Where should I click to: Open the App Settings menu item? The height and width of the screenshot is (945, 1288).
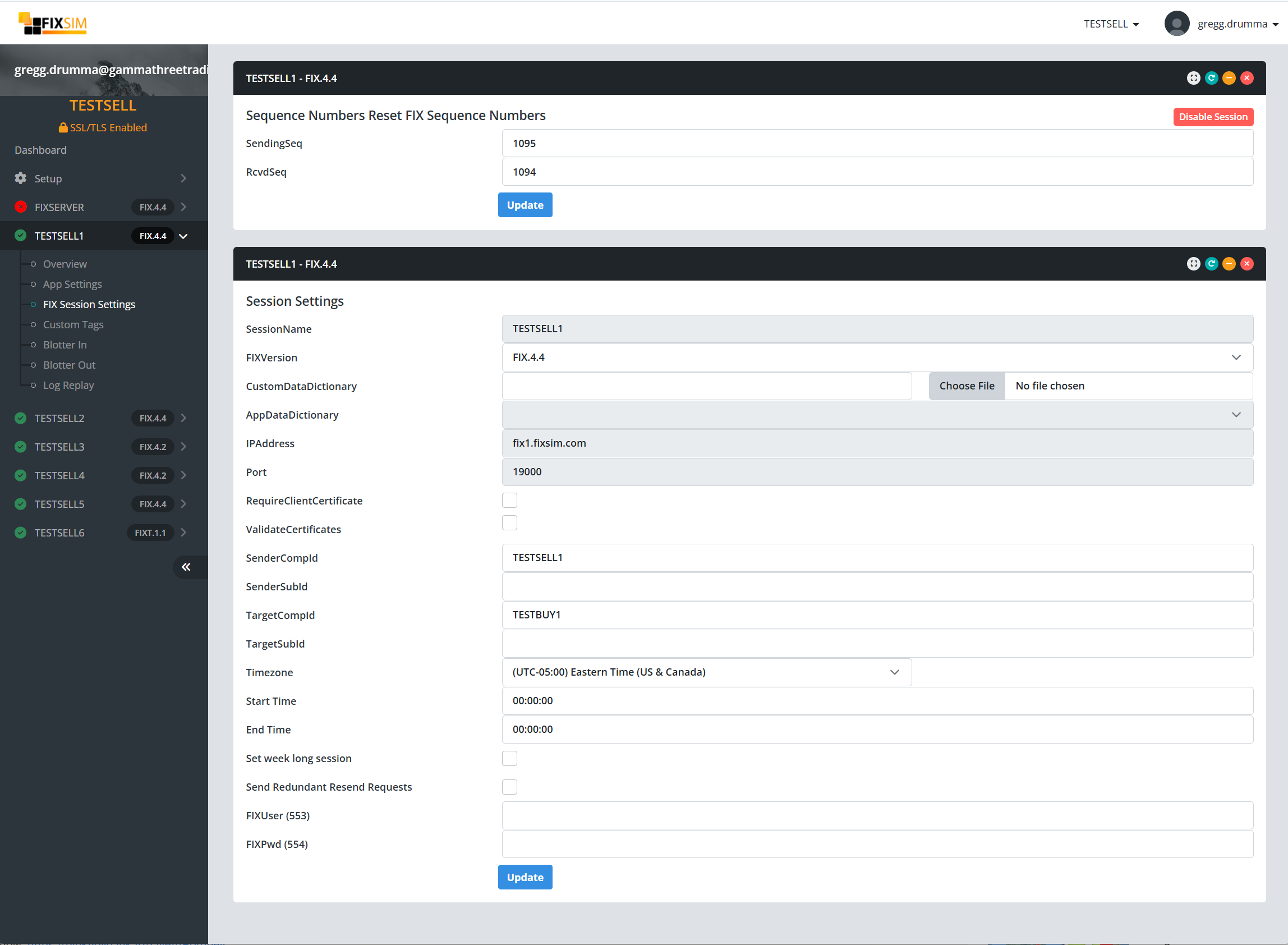(x=72, y=285)
